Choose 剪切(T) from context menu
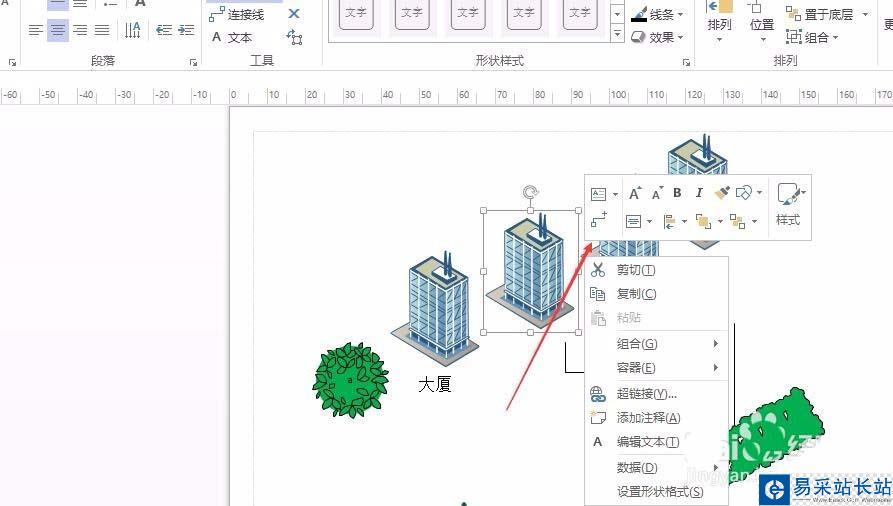This screenshot has height=506, width=893. tap(657, 270)
